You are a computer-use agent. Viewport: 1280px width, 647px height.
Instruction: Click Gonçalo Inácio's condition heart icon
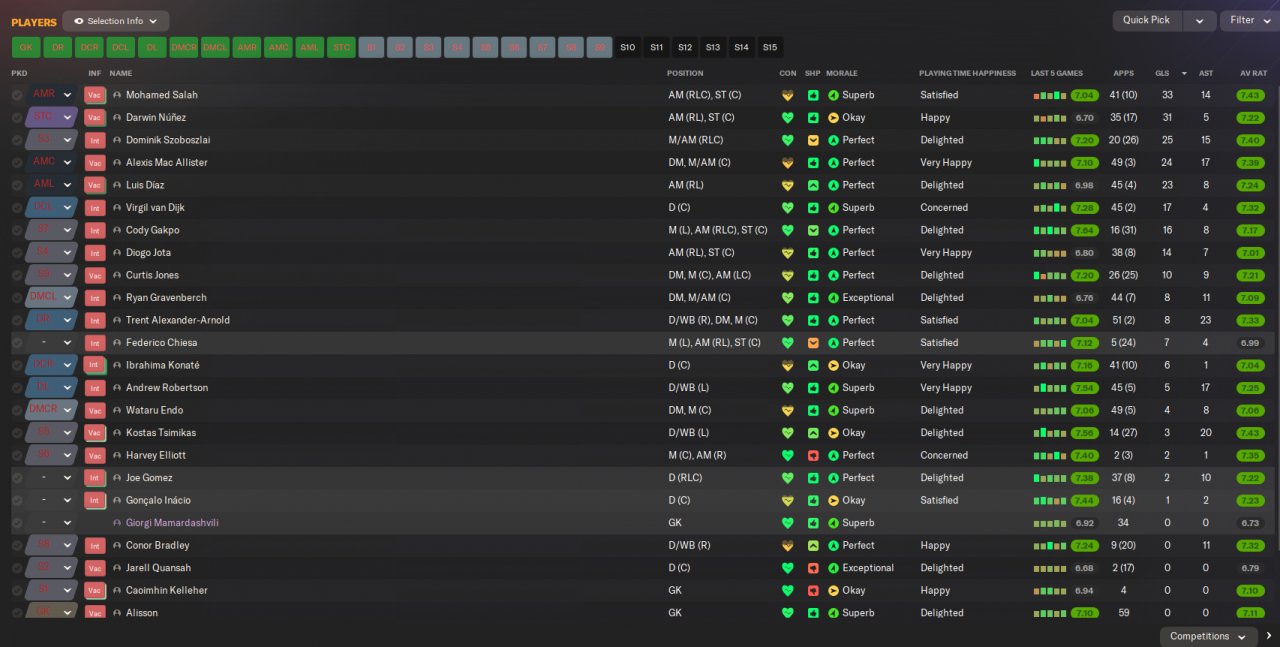(x=788, y=500)
